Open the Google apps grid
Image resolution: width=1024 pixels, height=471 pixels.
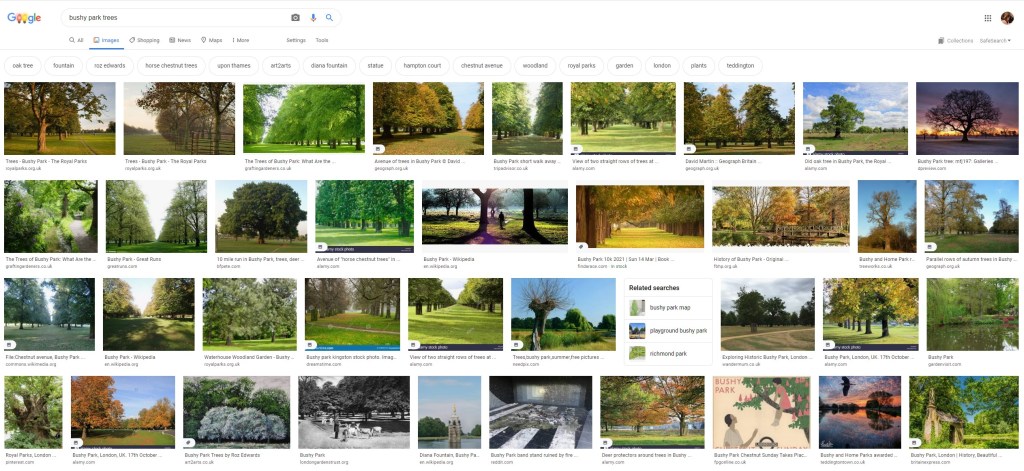[988, 18]
